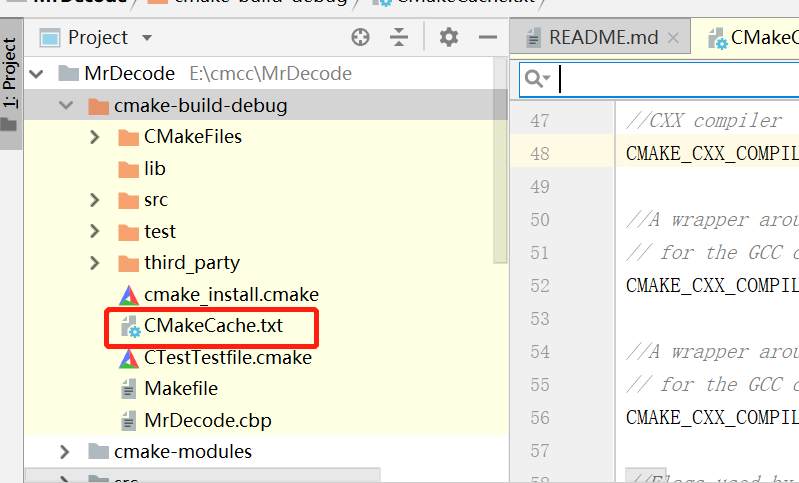Click the CMakeCache.txt gear file icon
This screenshot has width=799, height=483.
(130, 327)
